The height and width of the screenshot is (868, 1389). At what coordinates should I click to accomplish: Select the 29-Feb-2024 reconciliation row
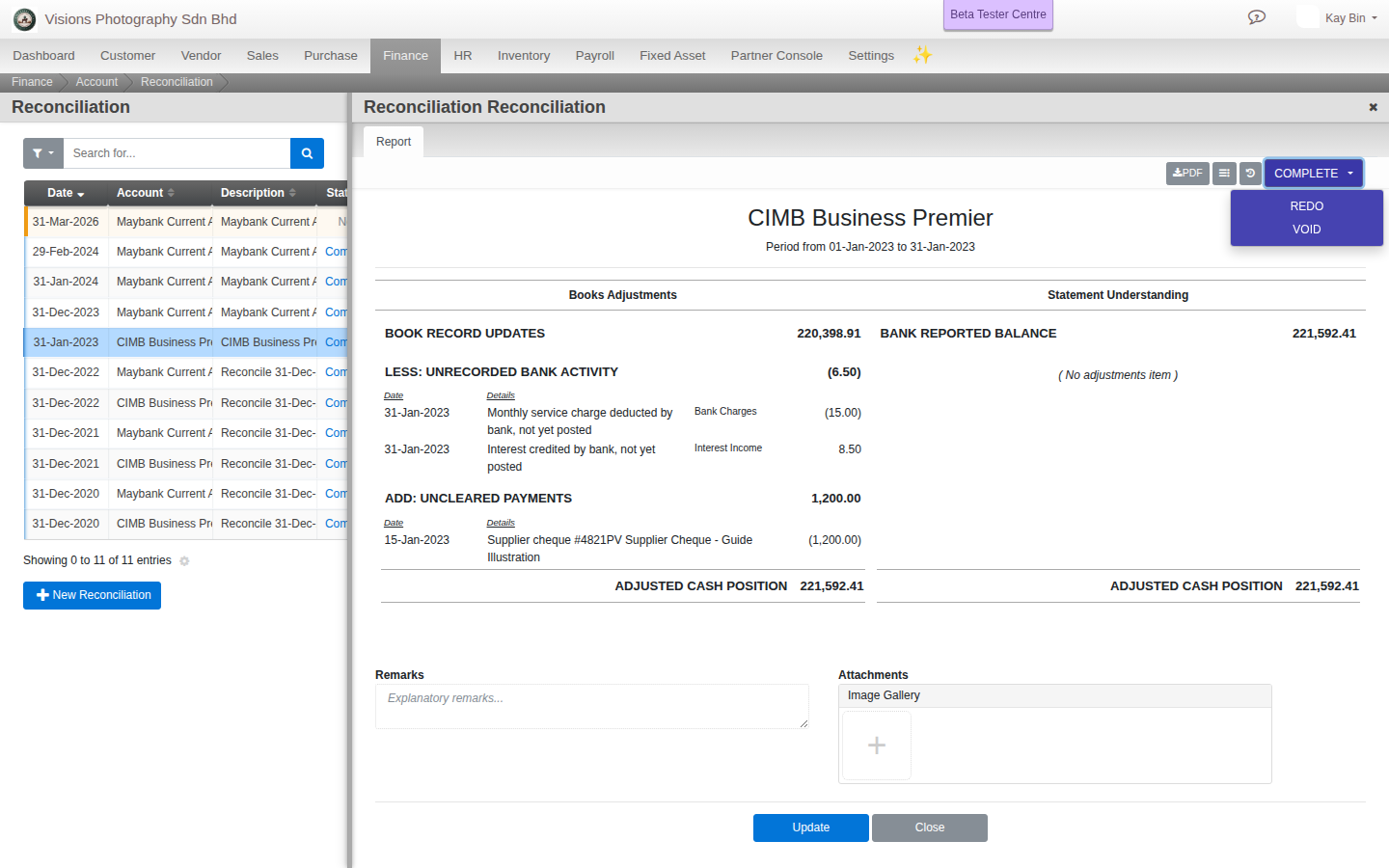186,252
